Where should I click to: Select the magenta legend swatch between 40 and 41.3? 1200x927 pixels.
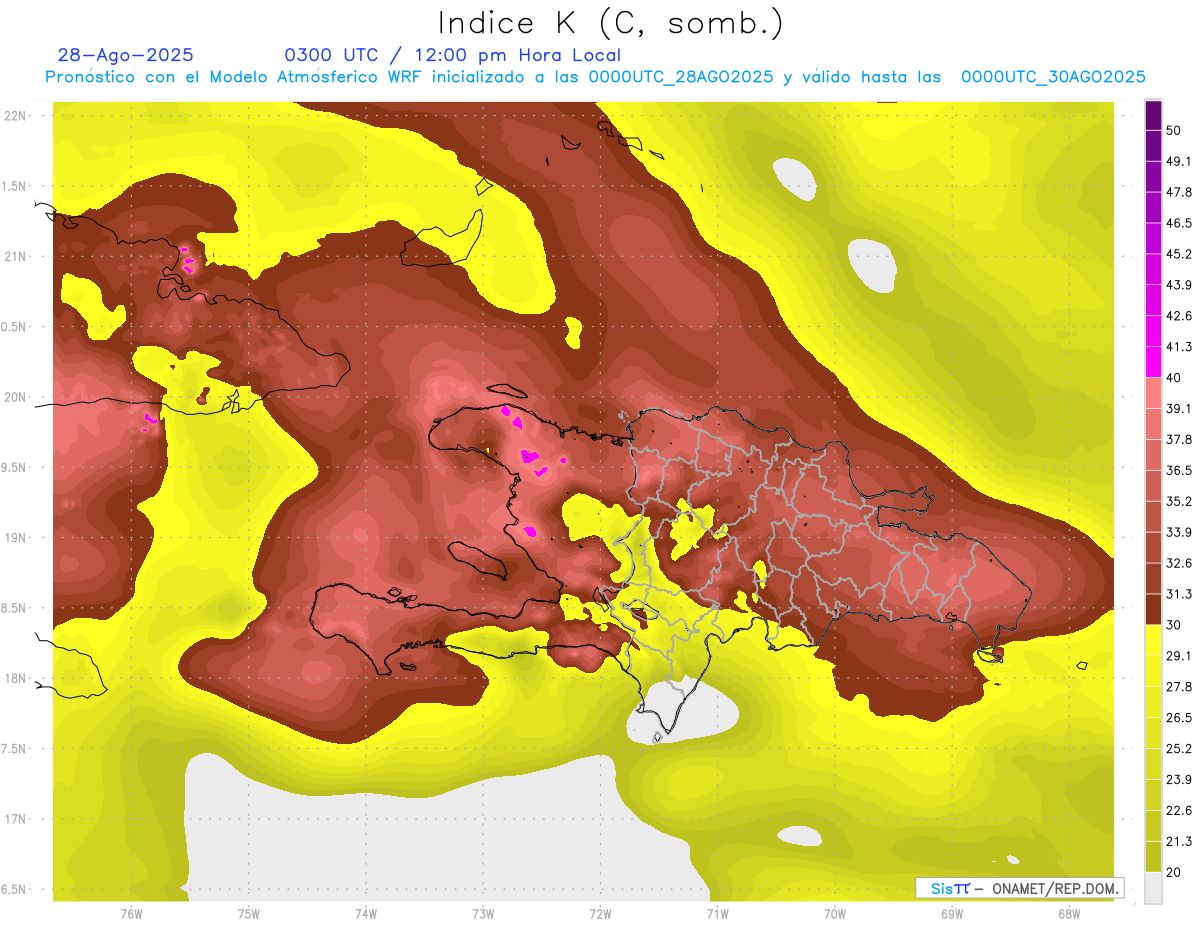[x=1153, y=362]
